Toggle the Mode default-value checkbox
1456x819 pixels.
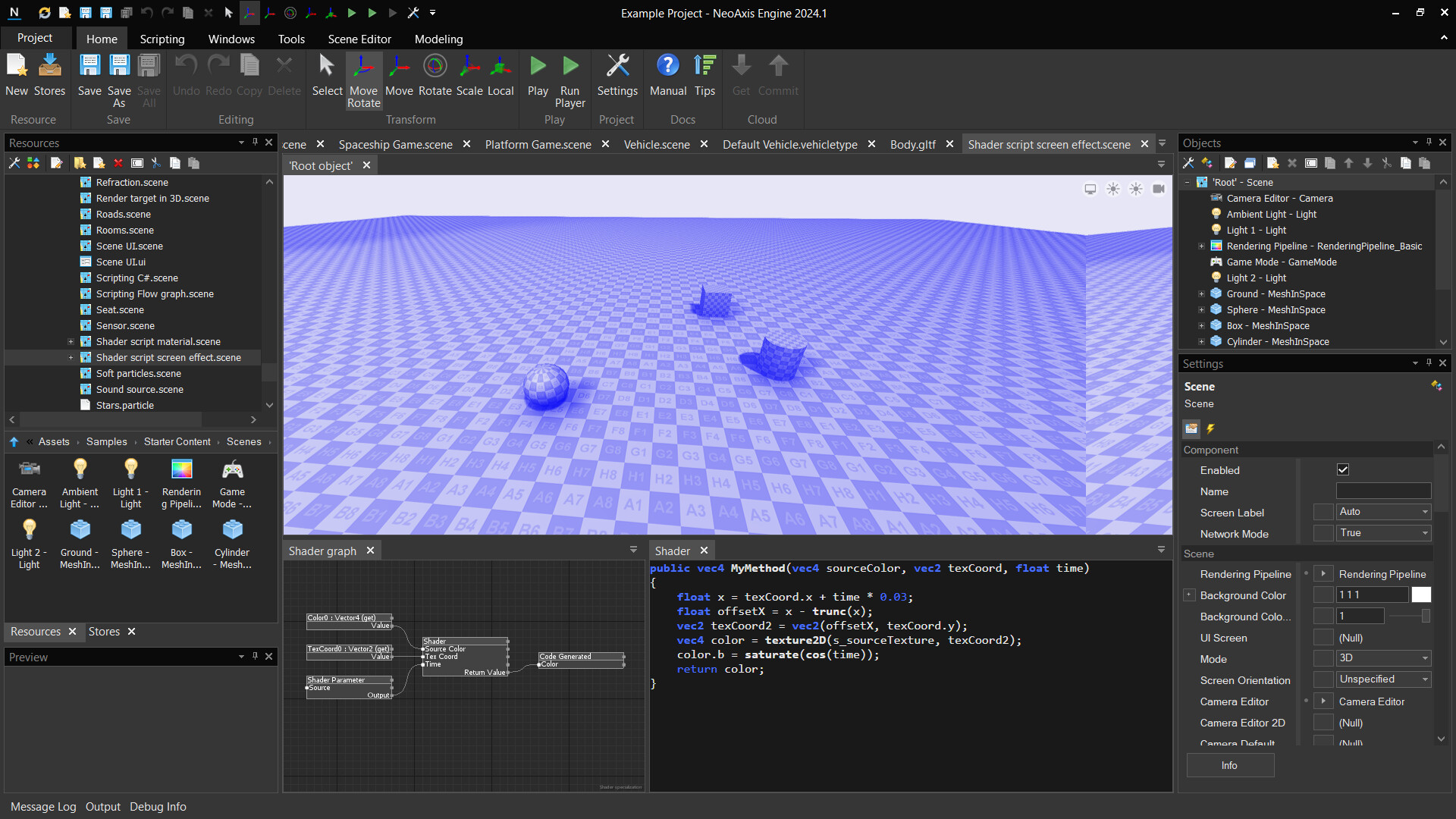coord(1323,658)
